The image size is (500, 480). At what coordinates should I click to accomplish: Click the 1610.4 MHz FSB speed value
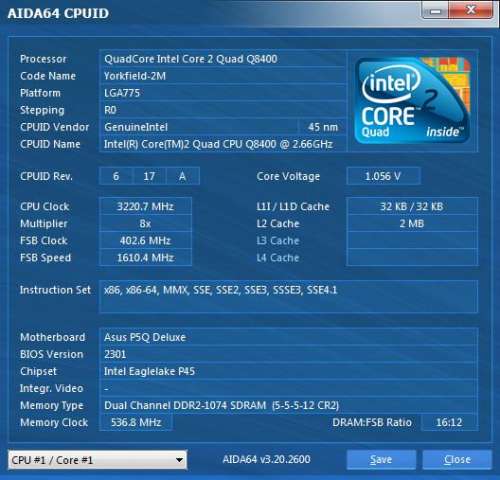click(145, 257)
